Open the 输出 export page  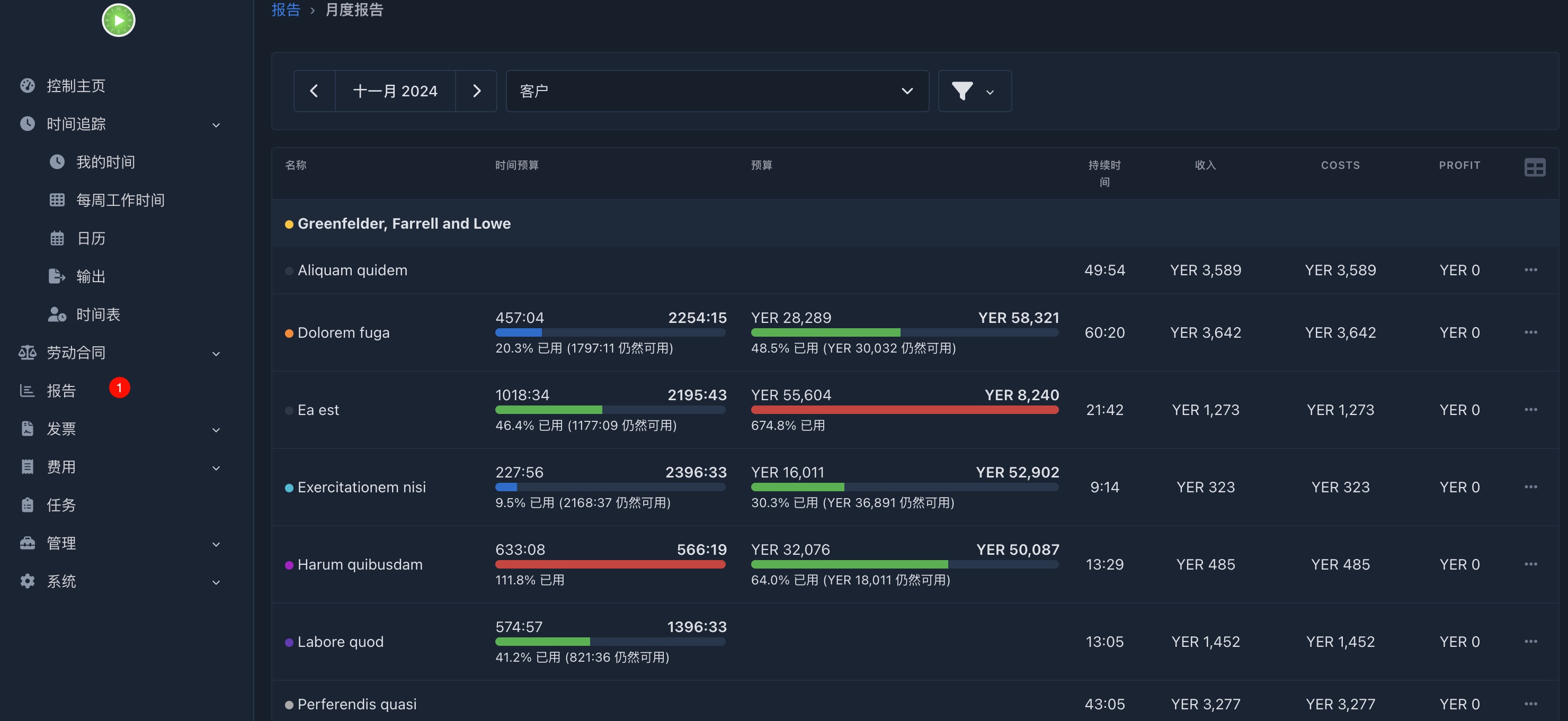[91, 277]
